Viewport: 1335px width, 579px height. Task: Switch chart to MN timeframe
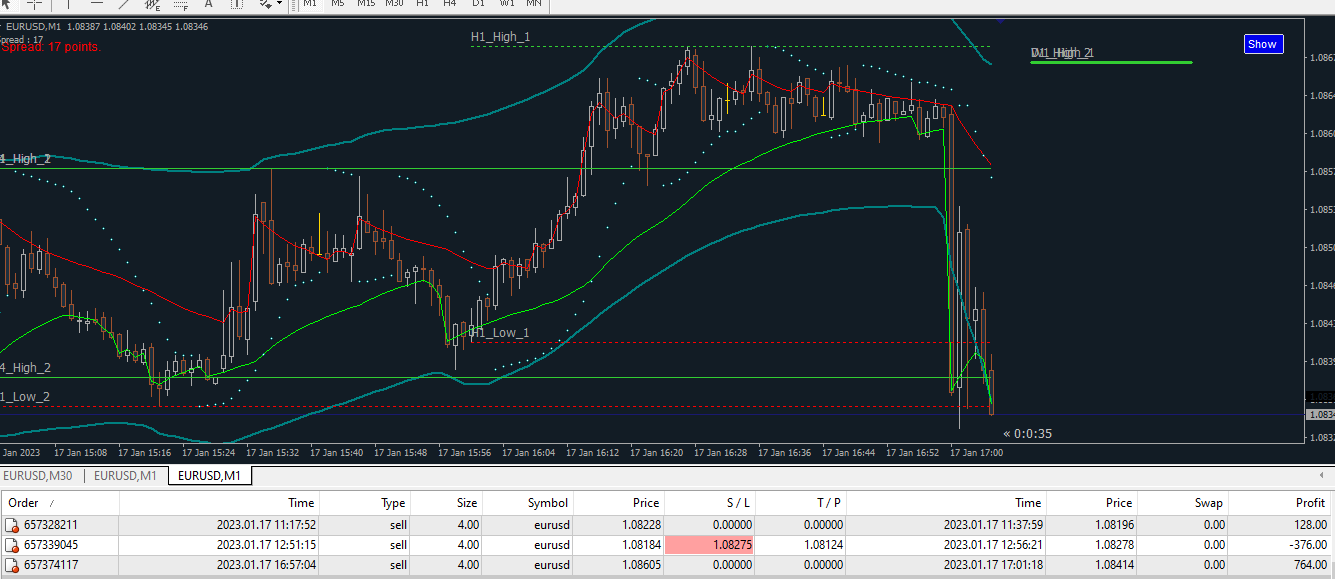(534, 4)
